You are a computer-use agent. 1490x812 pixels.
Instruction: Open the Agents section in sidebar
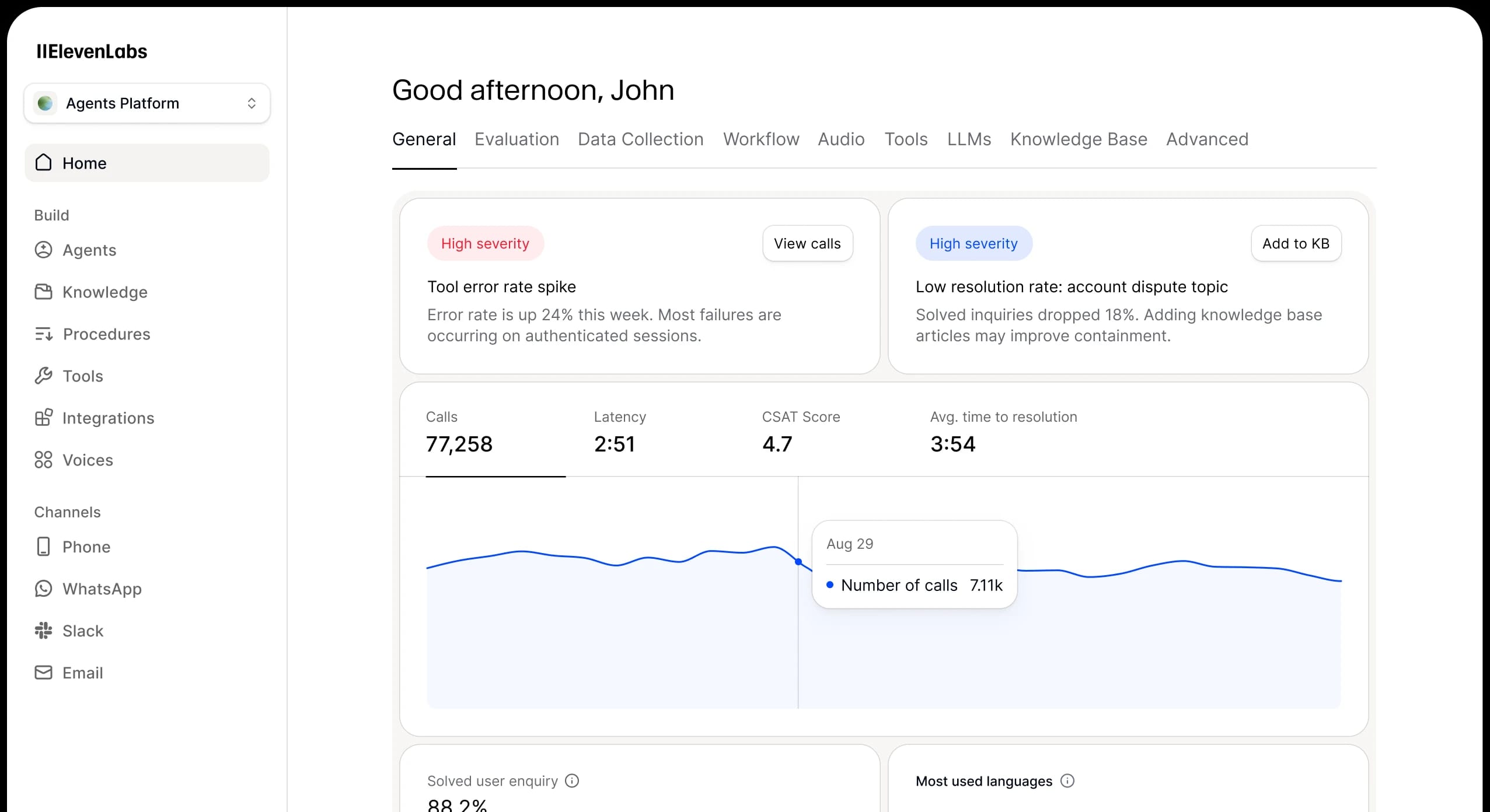45,250
